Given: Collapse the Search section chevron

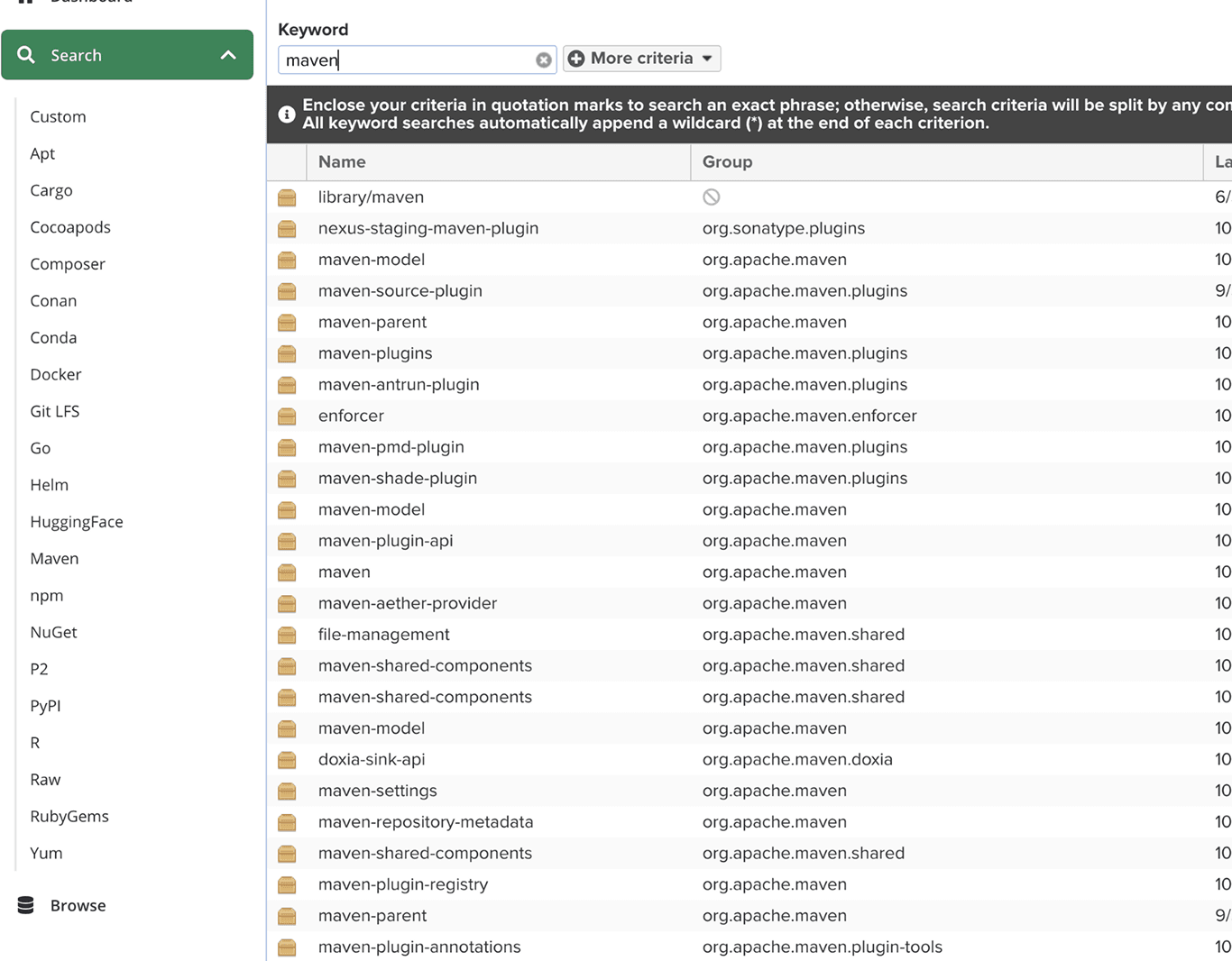Looking at the screenshot, I should click(228, 55).
